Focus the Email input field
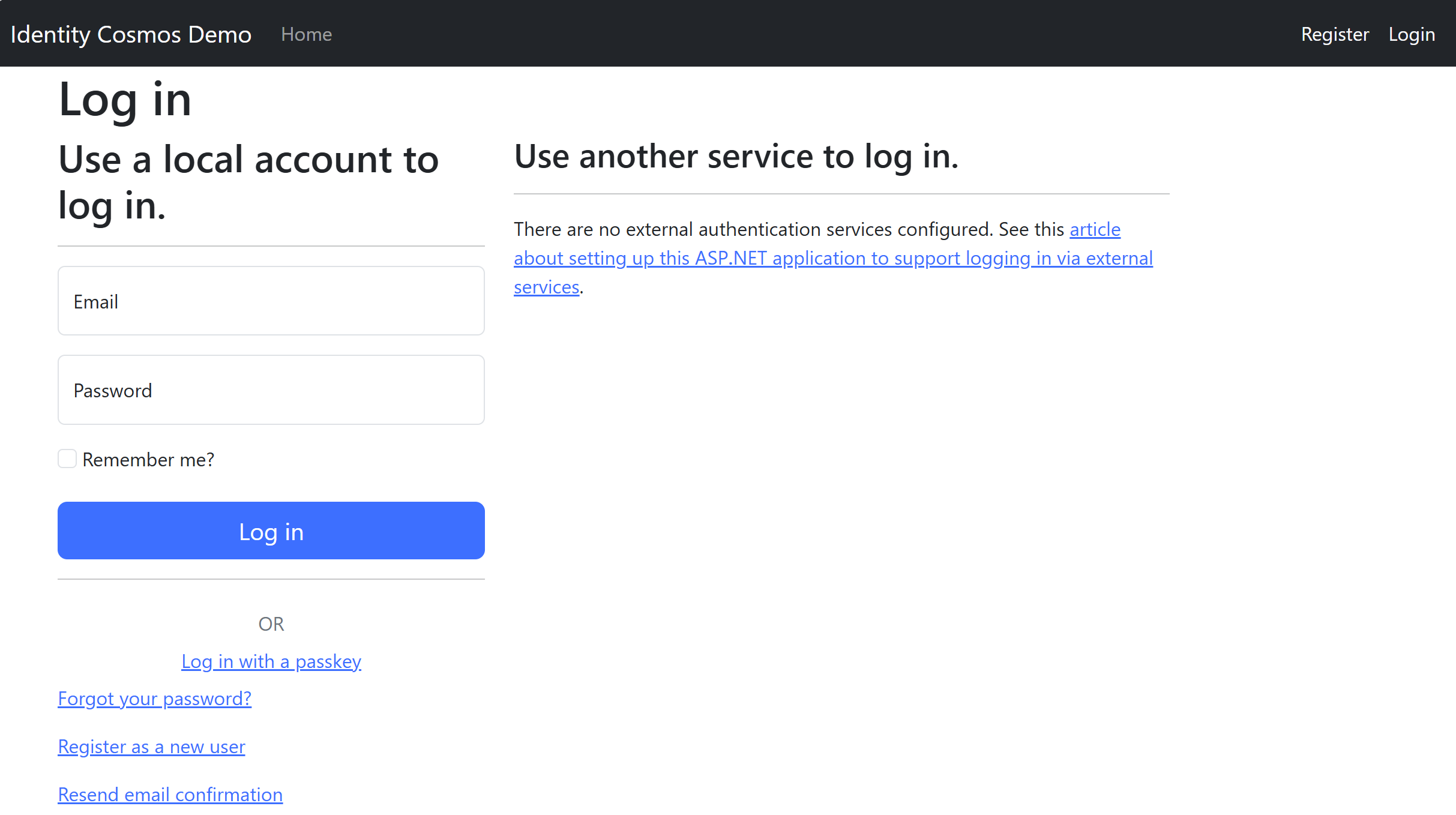This screenshot has width=1456, height=815. tap(271, 301)
